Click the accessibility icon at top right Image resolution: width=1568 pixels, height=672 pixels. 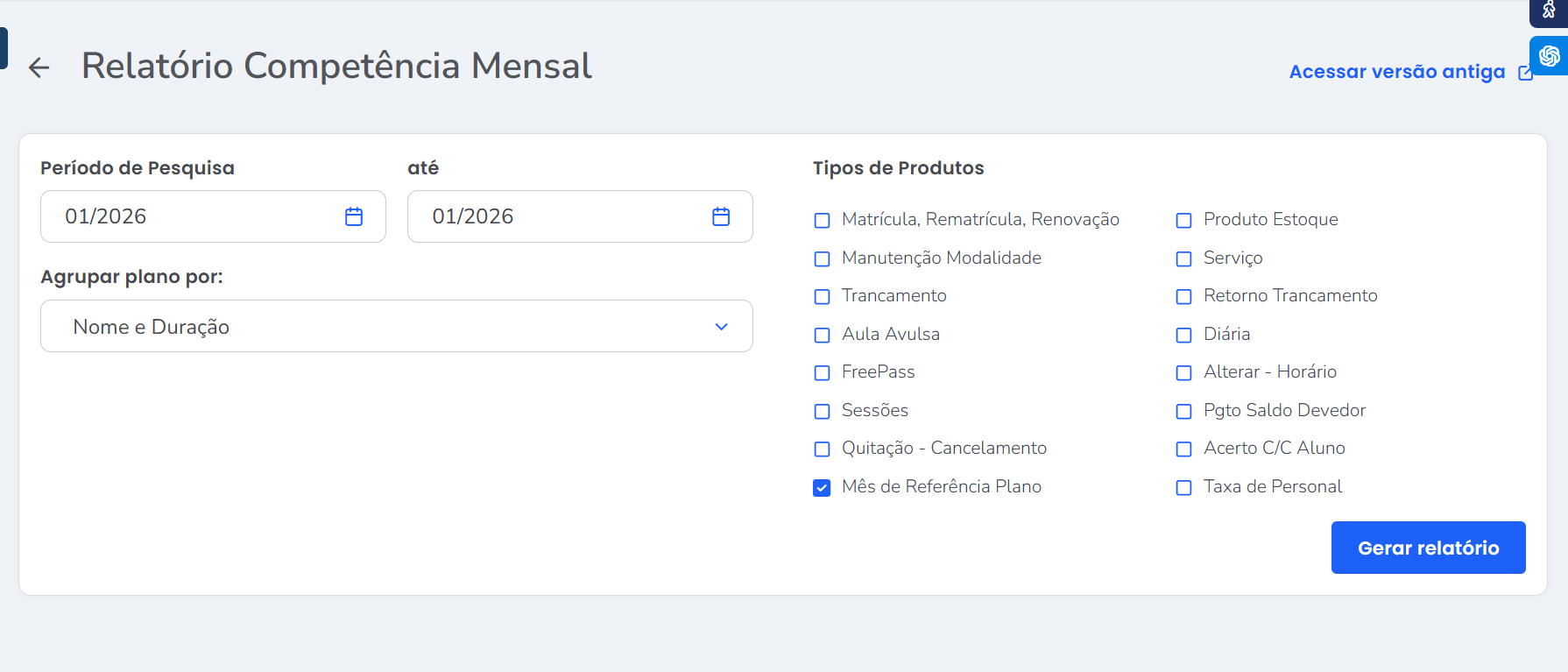coord(1549,11)
